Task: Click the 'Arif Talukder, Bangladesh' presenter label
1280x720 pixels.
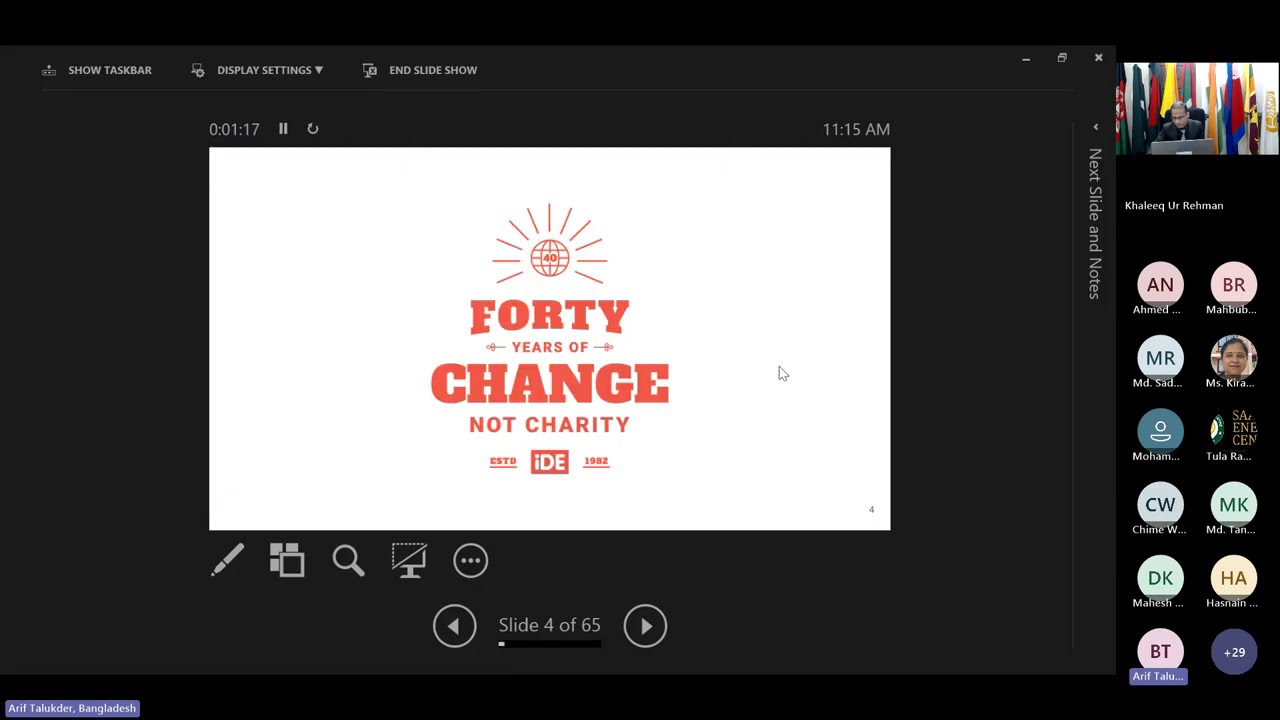Action: tap(72, 708)
